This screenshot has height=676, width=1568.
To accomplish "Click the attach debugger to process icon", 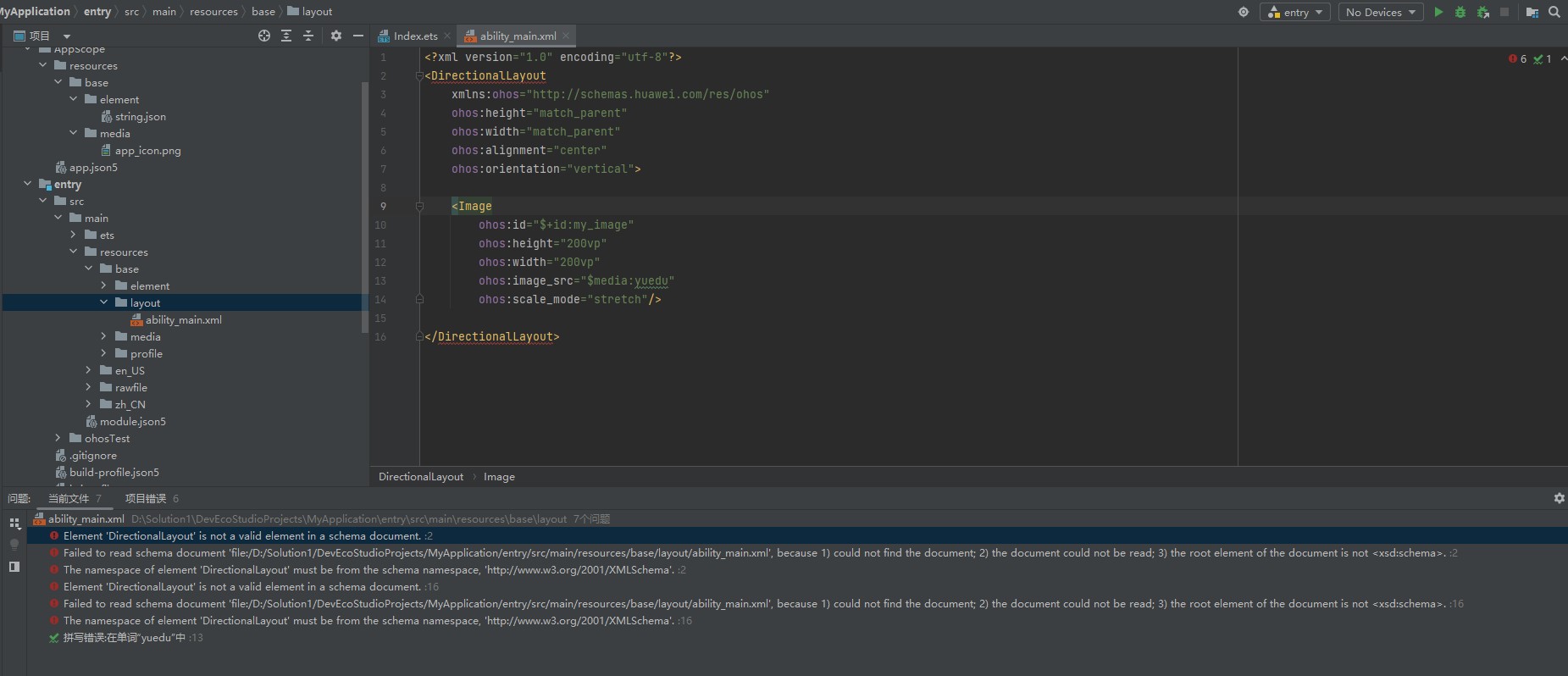I will coord(1482,12).
